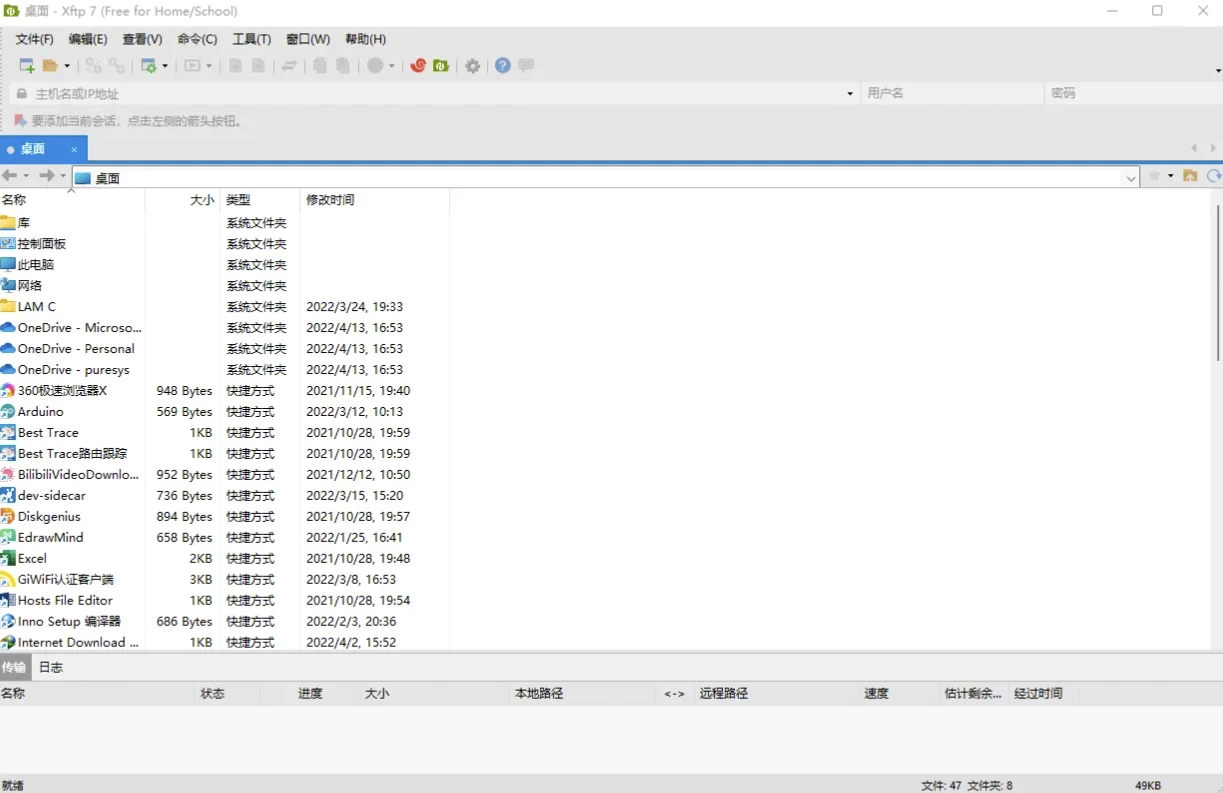The height and width of the screenshot is (793, 1223).
Task: Click the green Xftp icon in the toolbar
Action: (441, 66)
